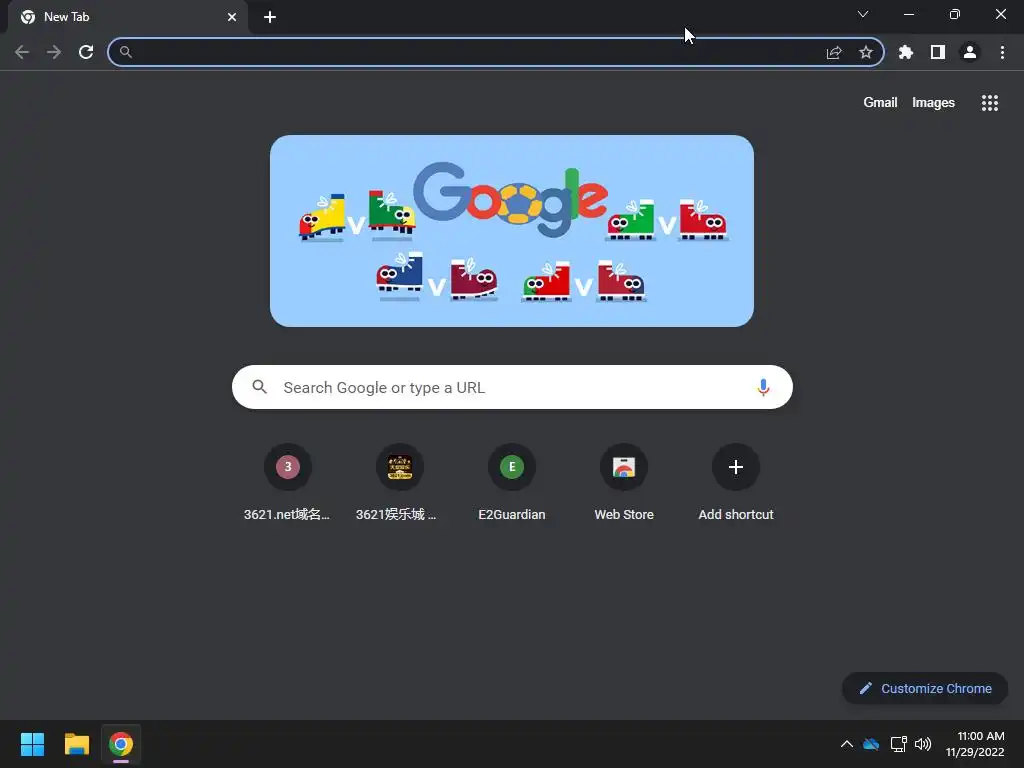Open the clock showing 11:00 AM

tap(975, 744)
